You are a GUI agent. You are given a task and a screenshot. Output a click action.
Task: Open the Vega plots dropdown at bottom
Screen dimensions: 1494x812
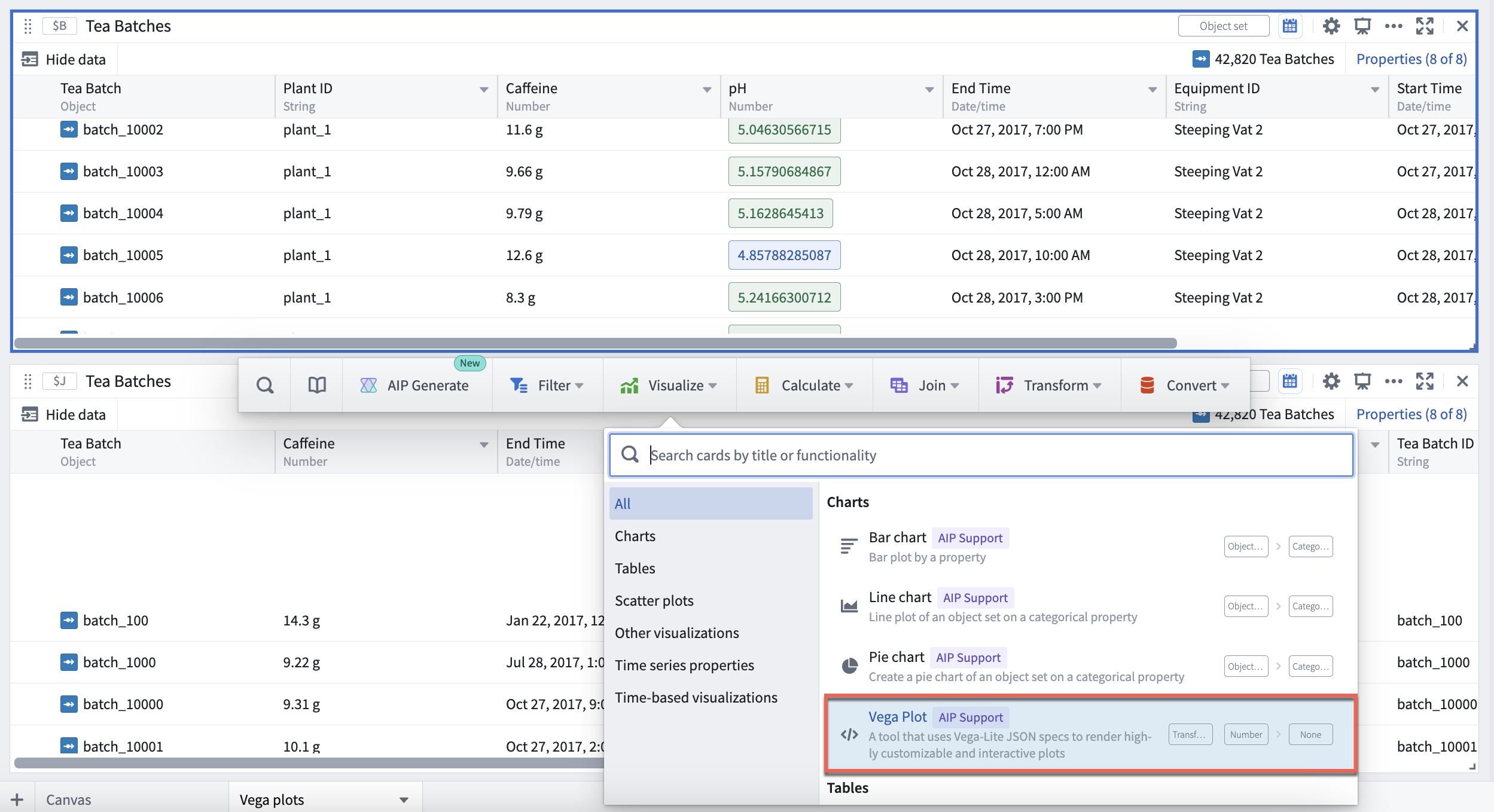click(x=325, y=799)
